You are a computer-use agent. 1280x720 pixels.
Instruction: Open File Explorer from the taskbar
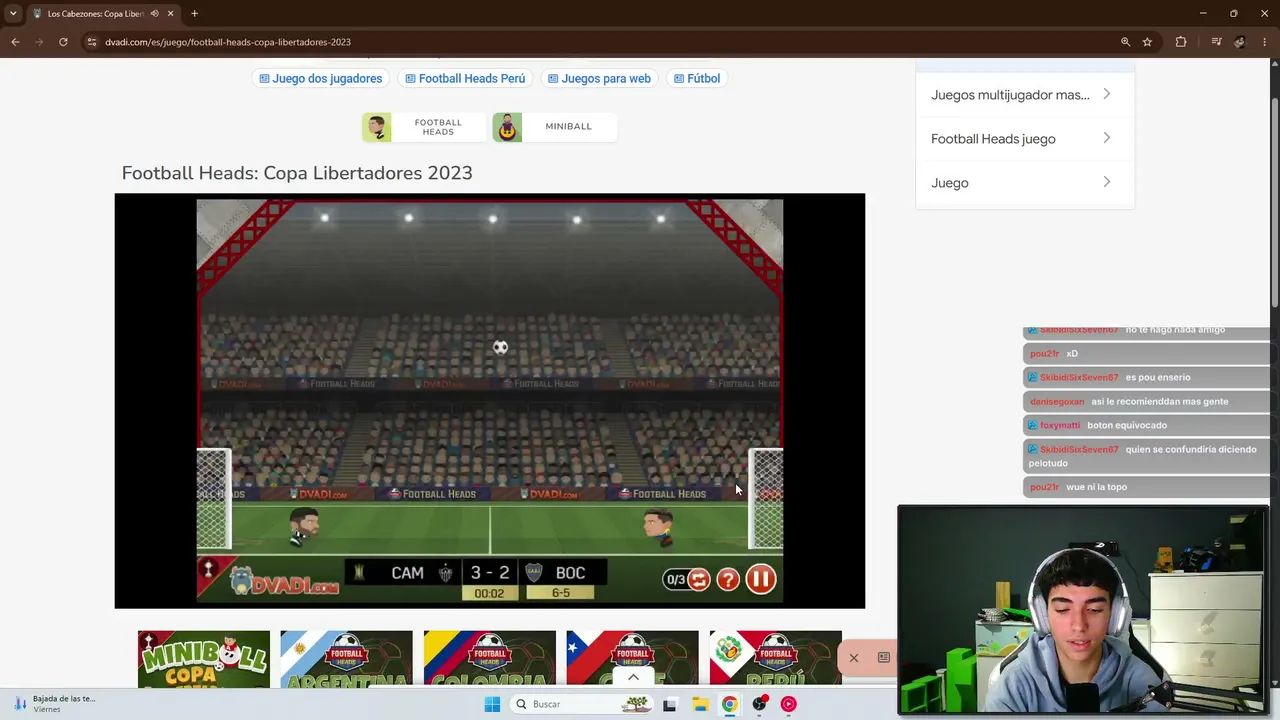pyautogui.click(x=700, y=704)
